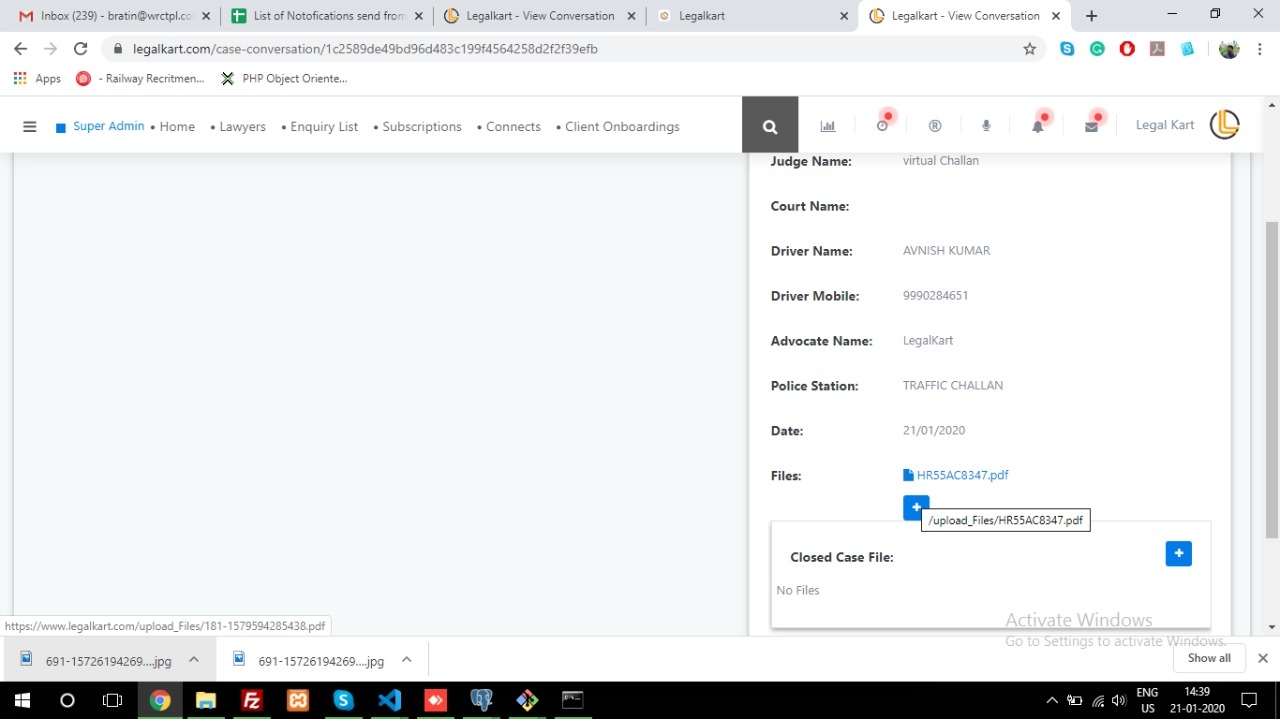Click the microphone icon in navbar
1280x719 pixels.
point(986,126)
